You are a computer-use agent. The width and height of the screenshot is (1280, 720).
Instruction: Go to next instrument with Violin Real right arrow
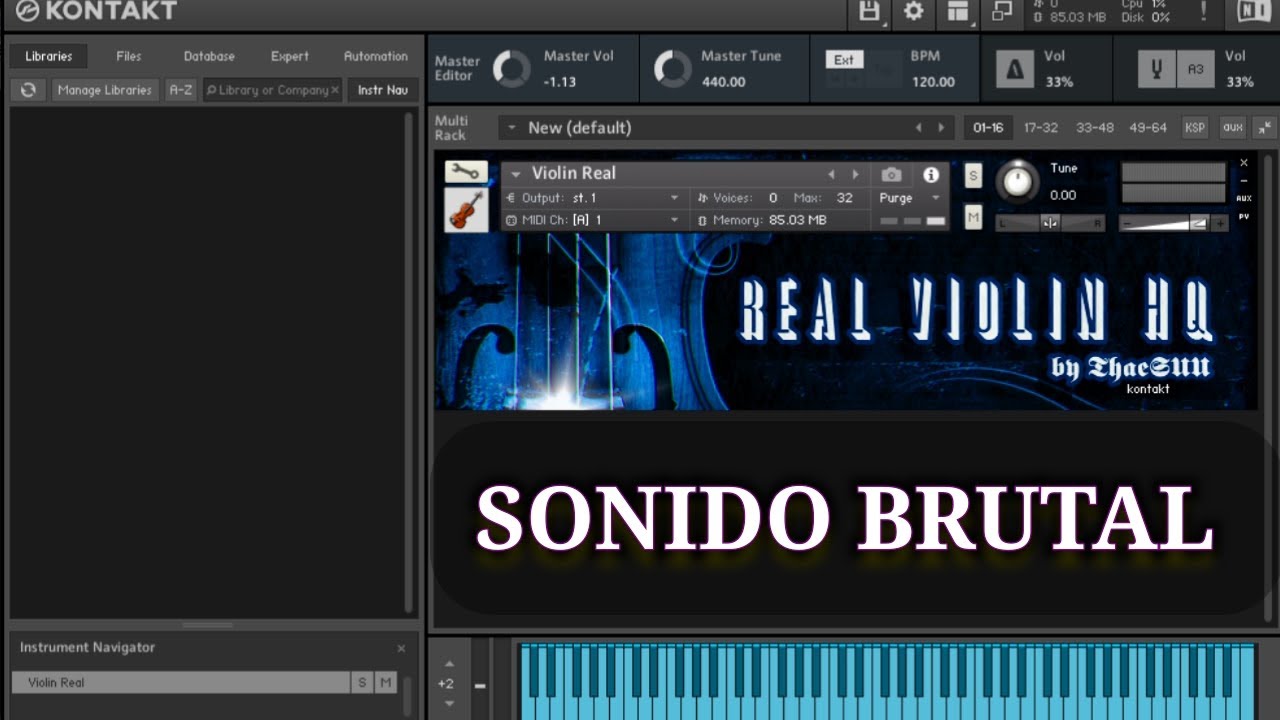[855, 174]
